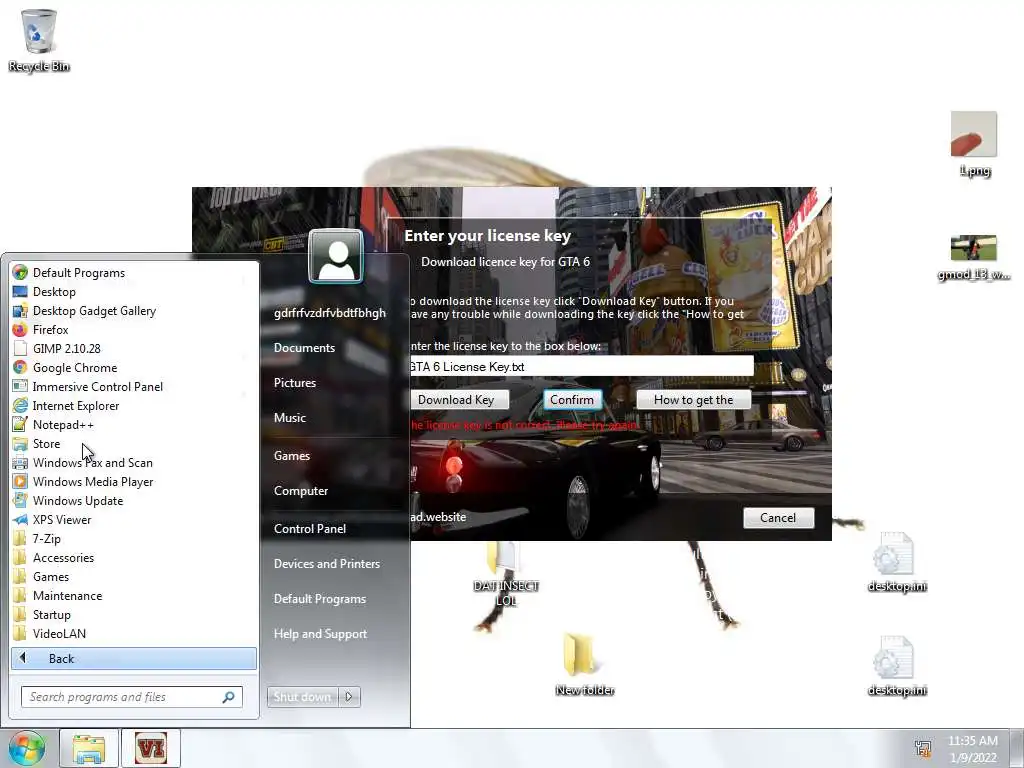This screenshot has width=1024, height=768.
Task: Click the network tray icon
Action: tap(923, 749)
